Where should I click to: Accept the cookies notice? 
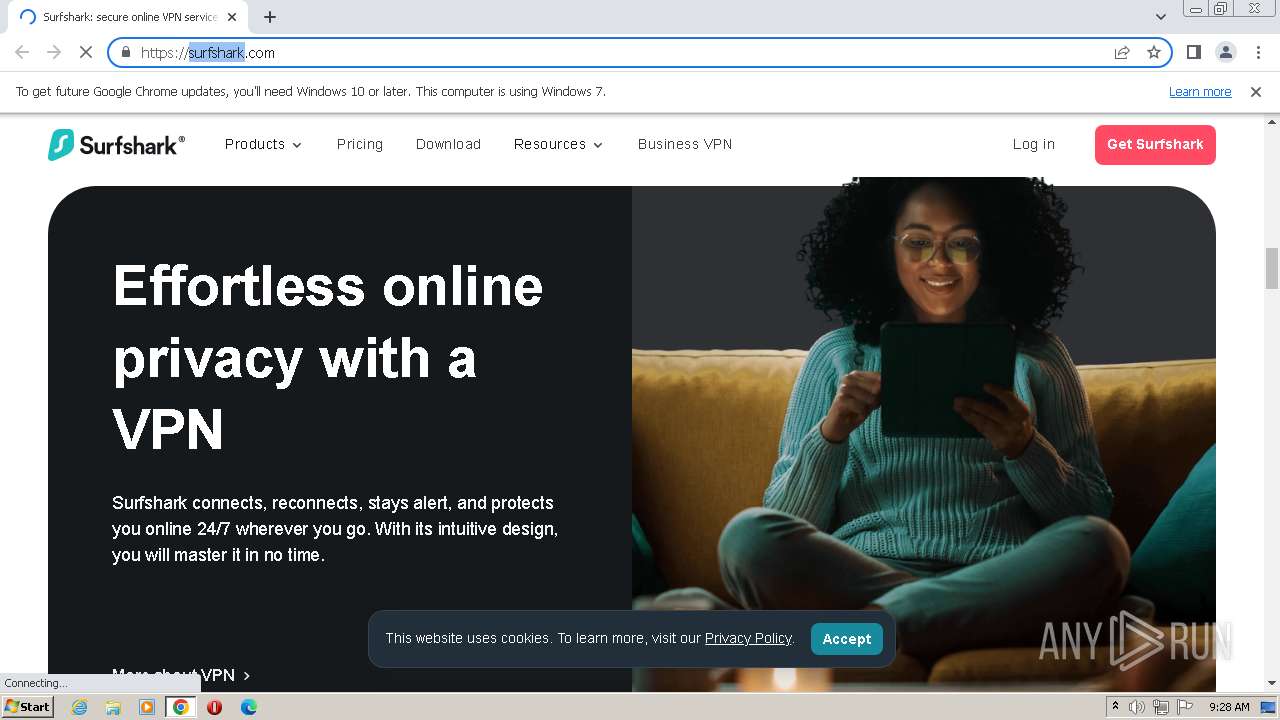point(847,639)
